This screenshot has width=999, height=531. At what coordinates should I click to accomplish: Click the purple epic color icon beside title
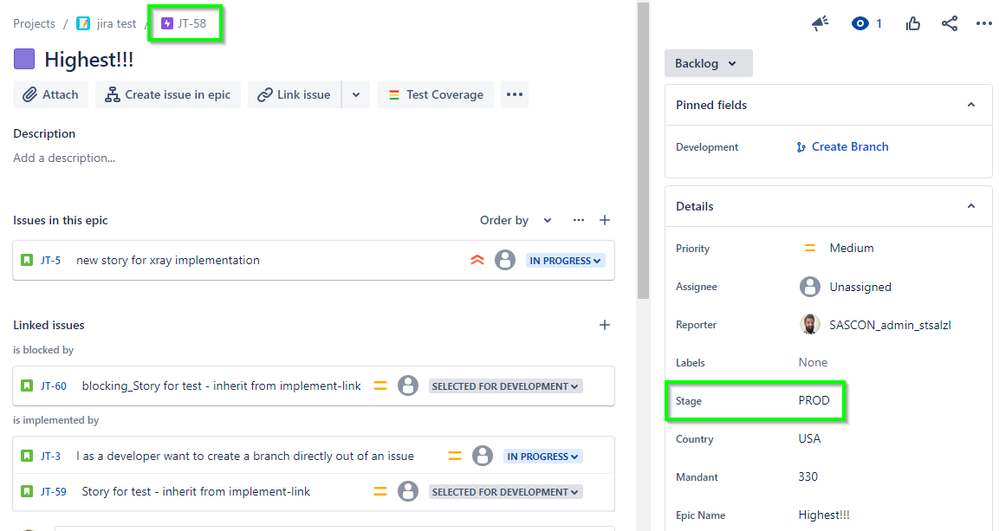click(x=24, y=59)
